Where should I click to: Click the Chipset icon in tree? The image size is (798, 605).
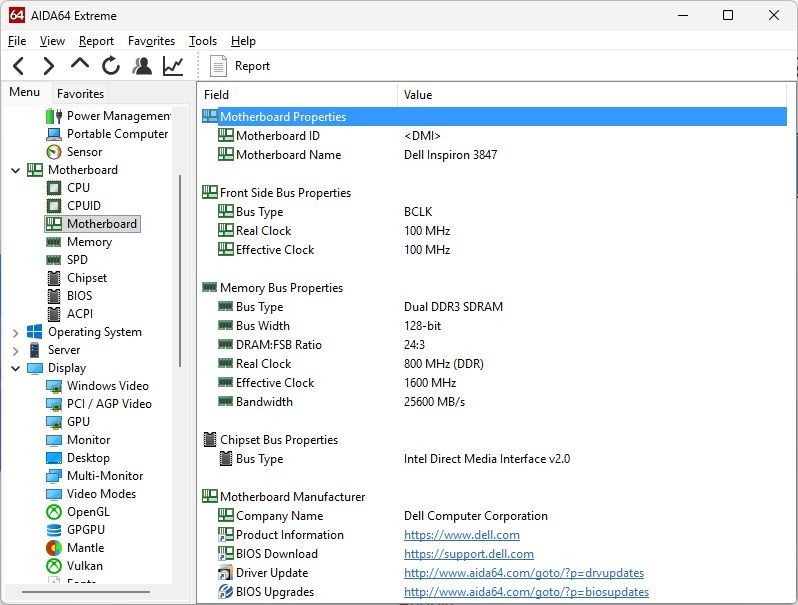(53, 278)
